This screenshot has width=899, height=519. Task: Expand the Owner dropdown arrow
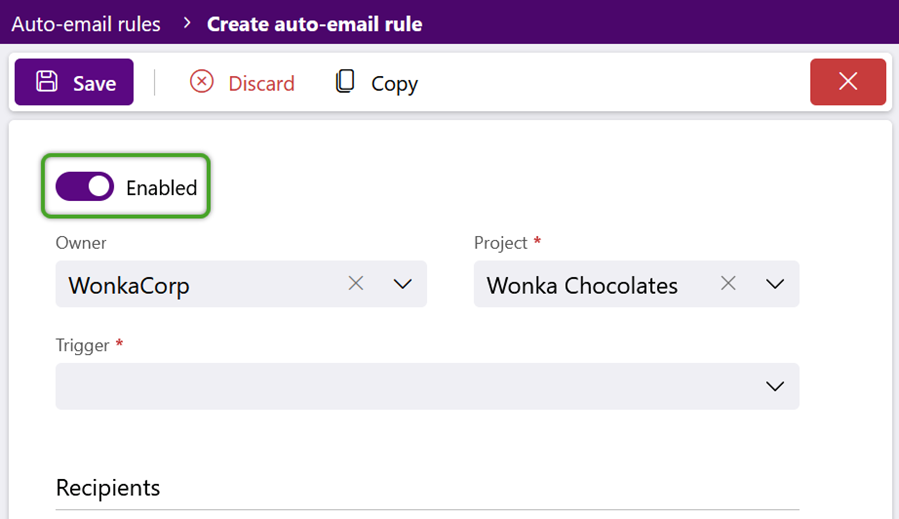click(402, 284)
